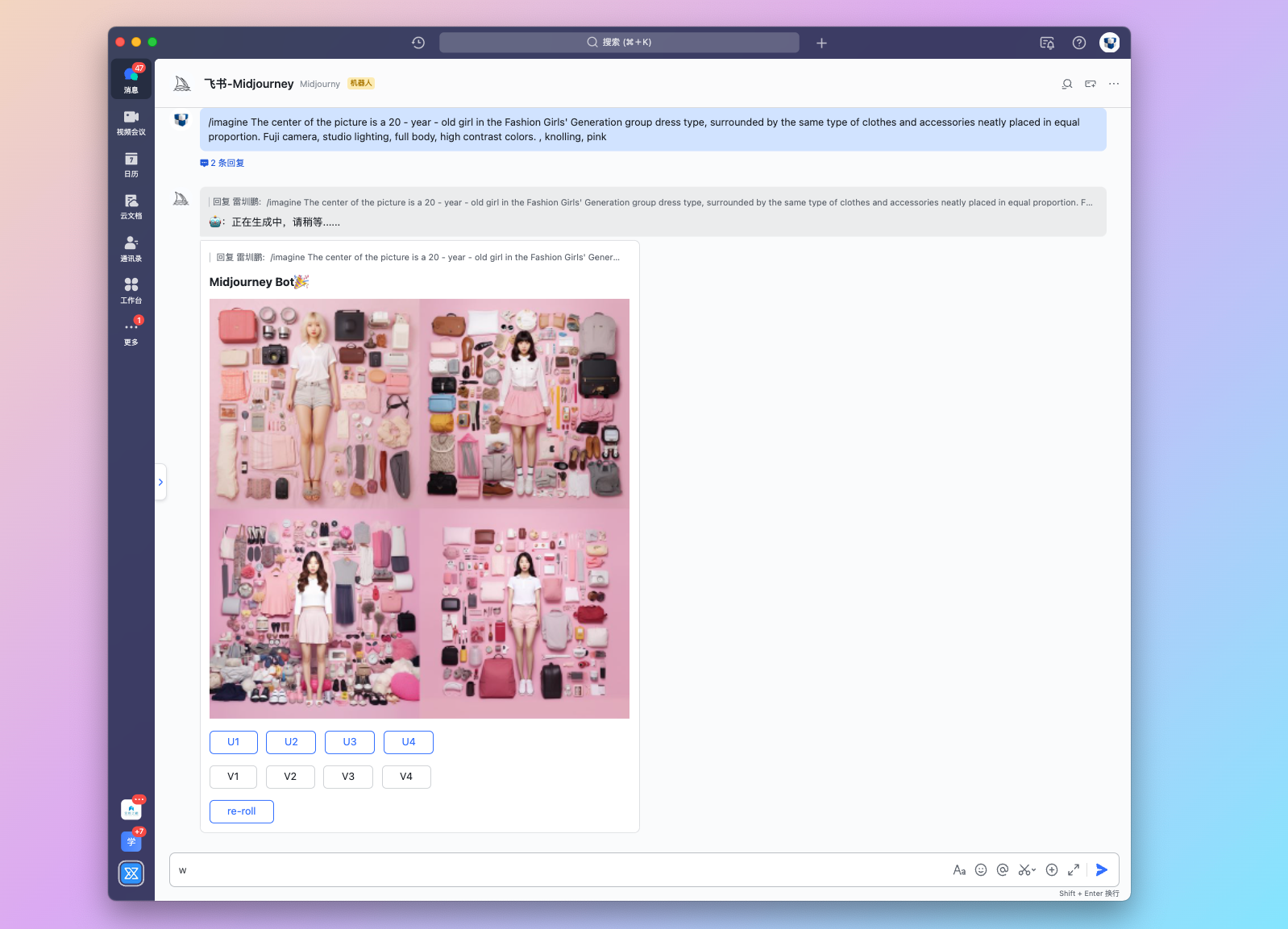Click the add-to-group icon in chat header
This screenshot has width=1288, height=929.
(x=1091, y=84)
